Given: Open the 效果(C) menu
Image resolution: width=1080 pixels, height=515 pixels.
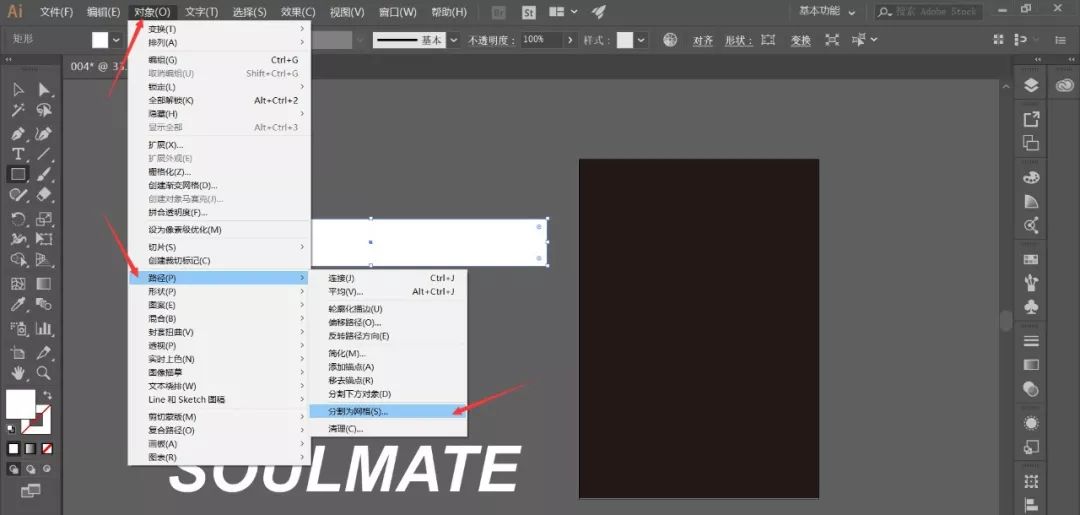Looking at the screenshot, I should (298, 12).
